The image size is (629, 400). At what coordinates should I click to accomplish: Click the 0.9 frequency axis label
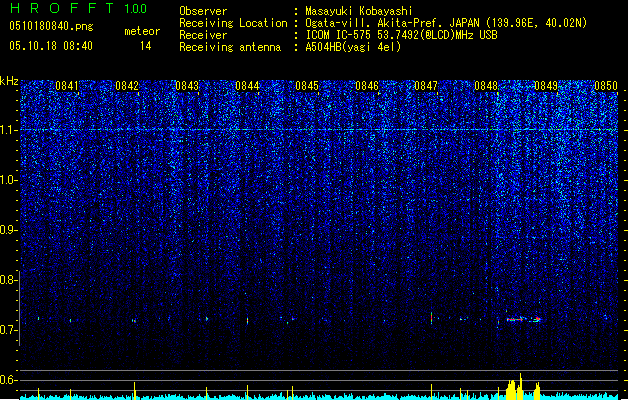[x=8, y=230]
